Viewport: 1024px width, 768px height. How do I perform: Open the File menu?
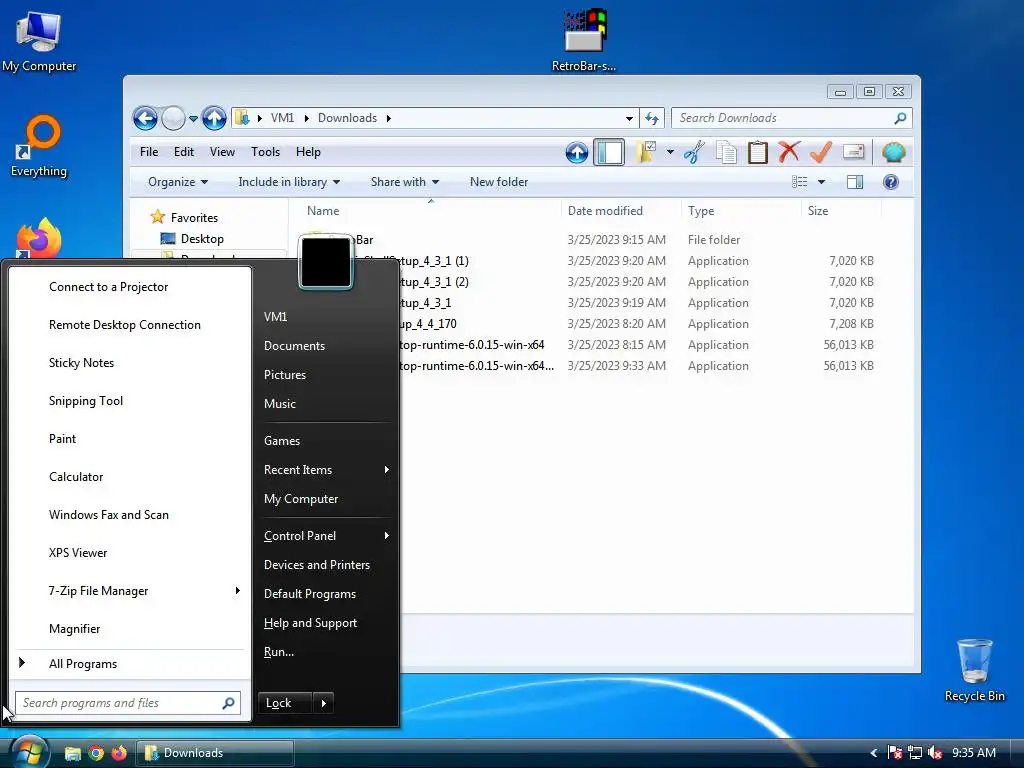pos(149,152)
